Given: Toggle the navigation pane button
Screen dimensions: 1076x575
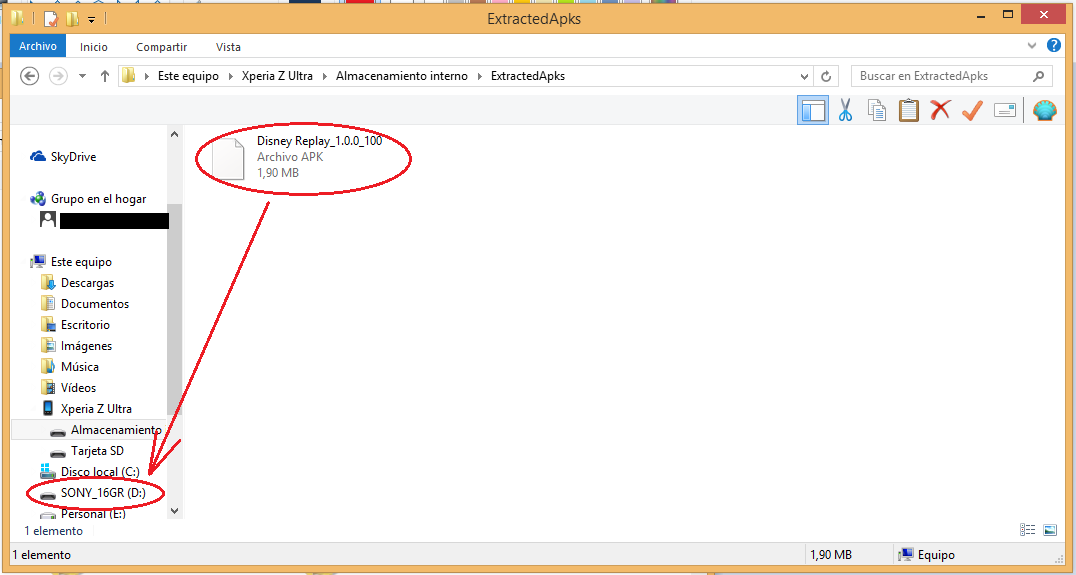Looking at the screenshot, I should click(812, 110).
